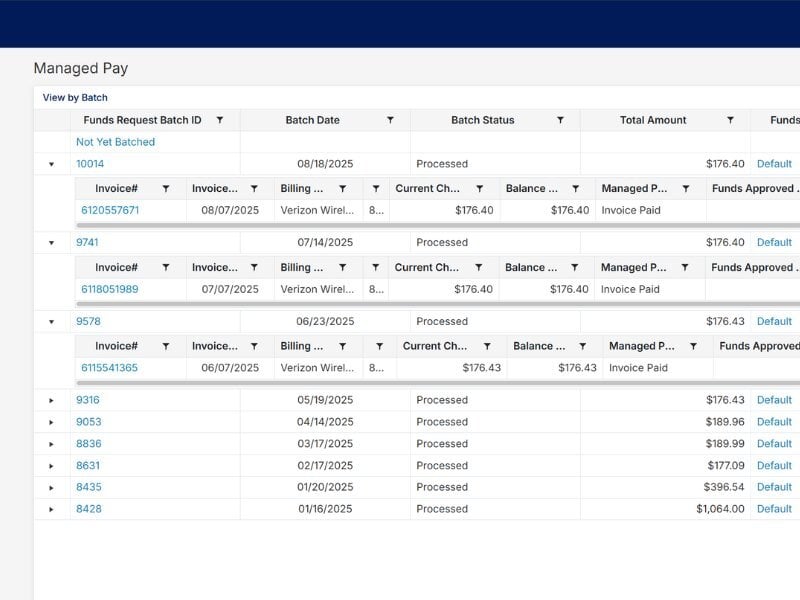800x600 pixels.
Task: Collapse batch 10014 row
Action: point(52,164)
